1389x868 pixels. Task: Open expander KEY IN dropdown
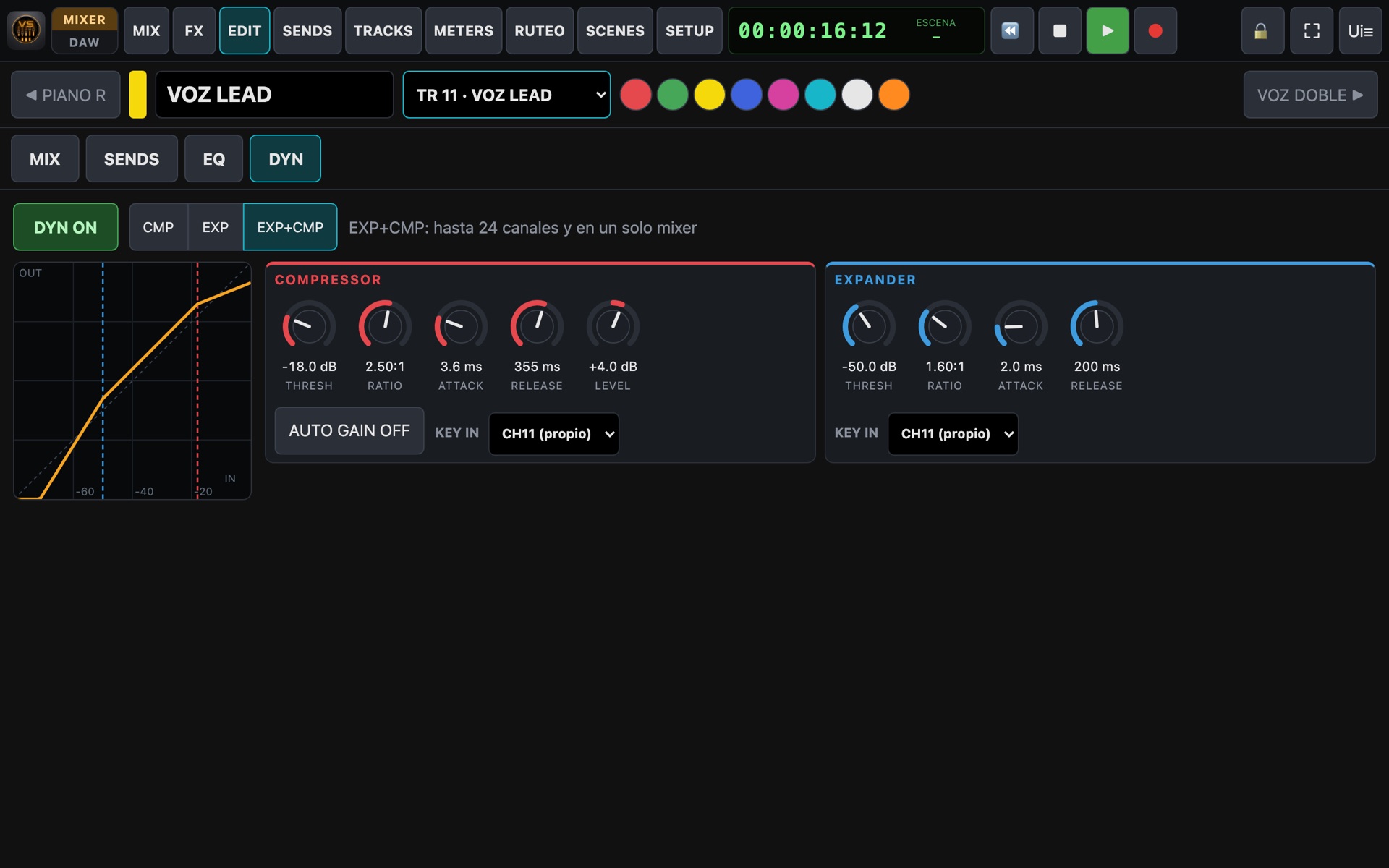953,434
